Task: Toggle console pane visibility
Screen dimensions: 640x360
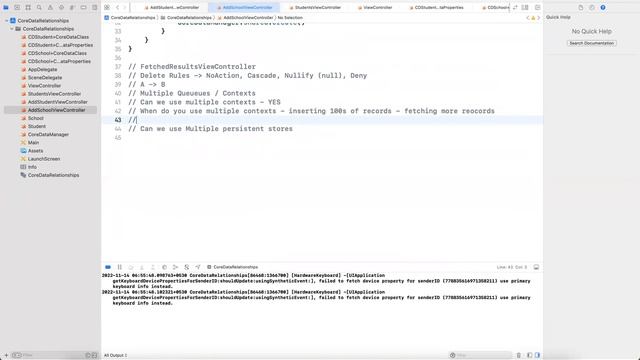Action: [x=537, y=355]
